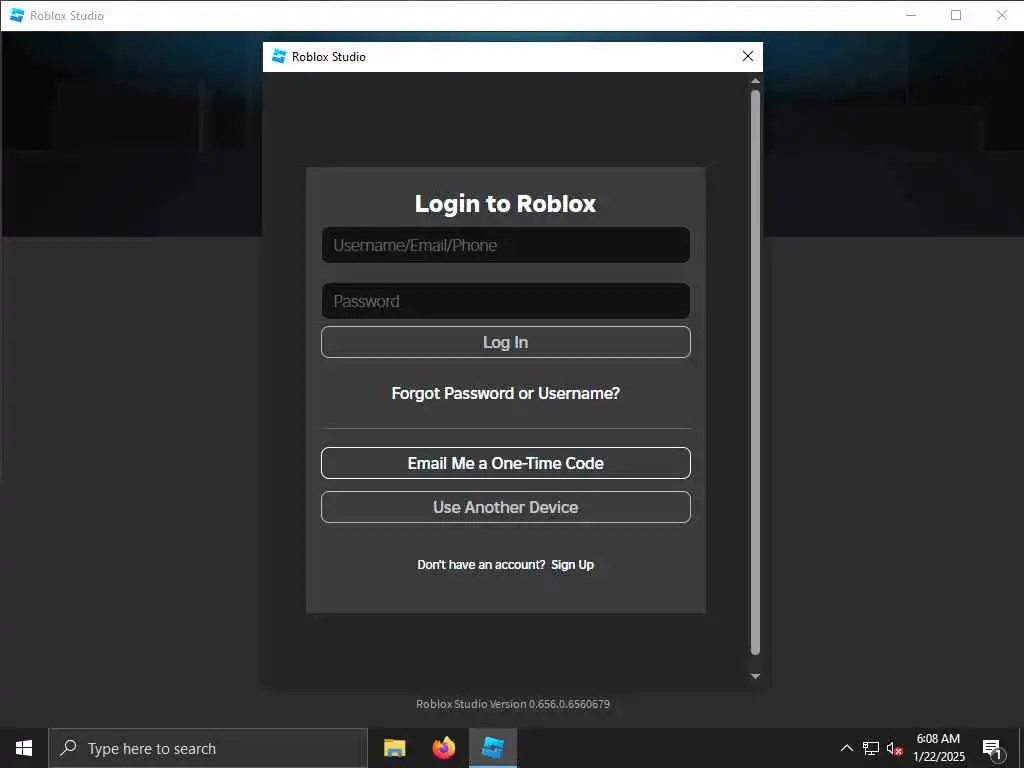Open the taskbar clock and date

[938, 748]
